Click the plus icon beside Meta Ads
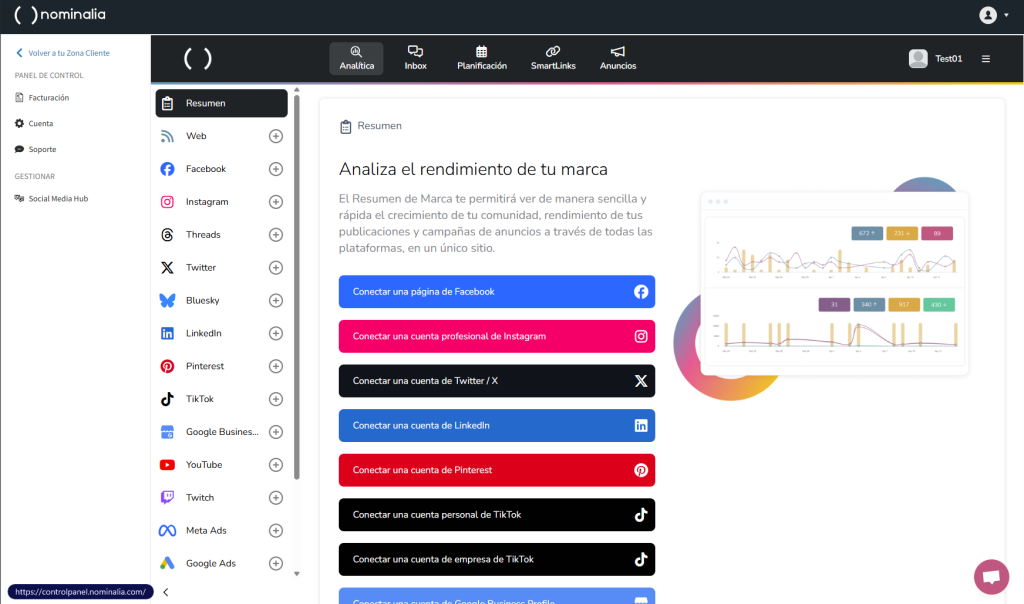 (276, 530)
